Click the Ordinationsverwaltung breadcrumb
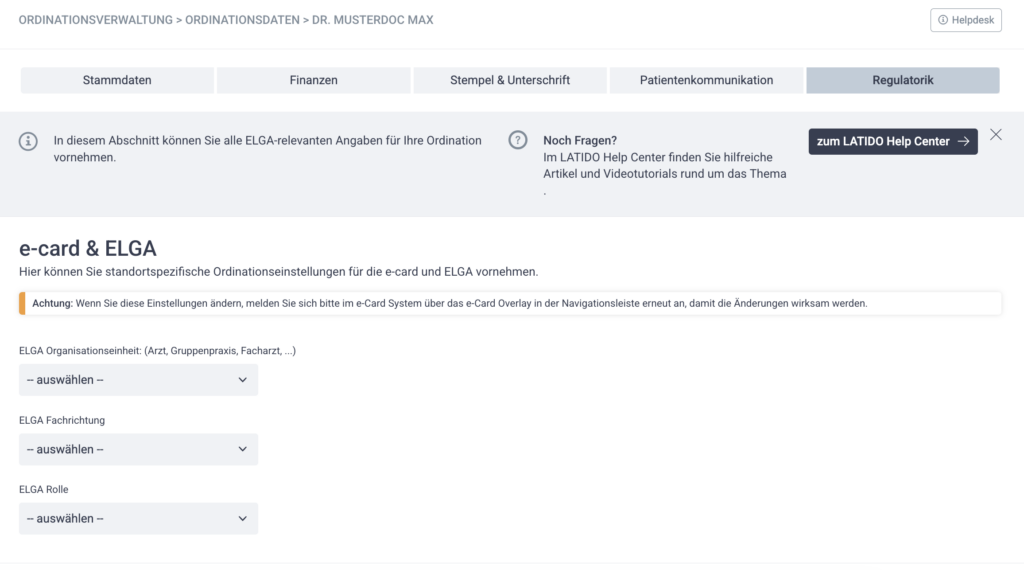Image resolution: width=1024 pixels, height=570 pixels. (94, 20)
